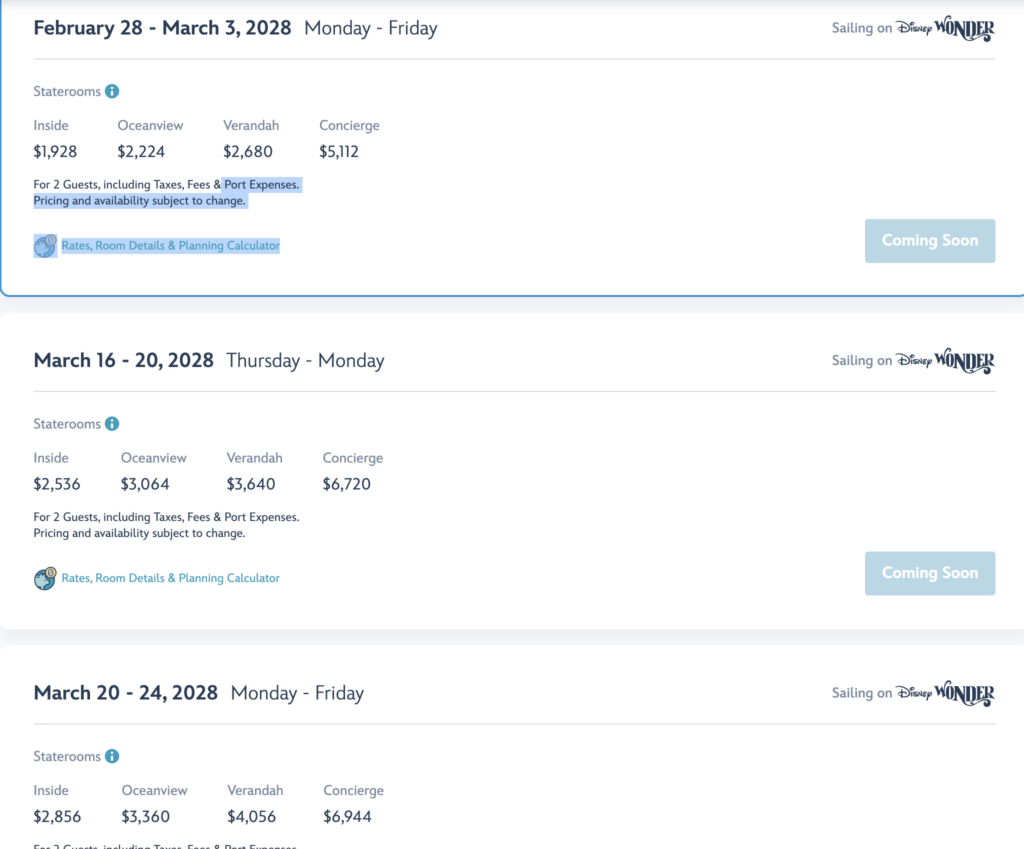The image size is (1024, 849).
Task: Select Verandah $2,680 stateroom price
Action: tap(248, 152)
